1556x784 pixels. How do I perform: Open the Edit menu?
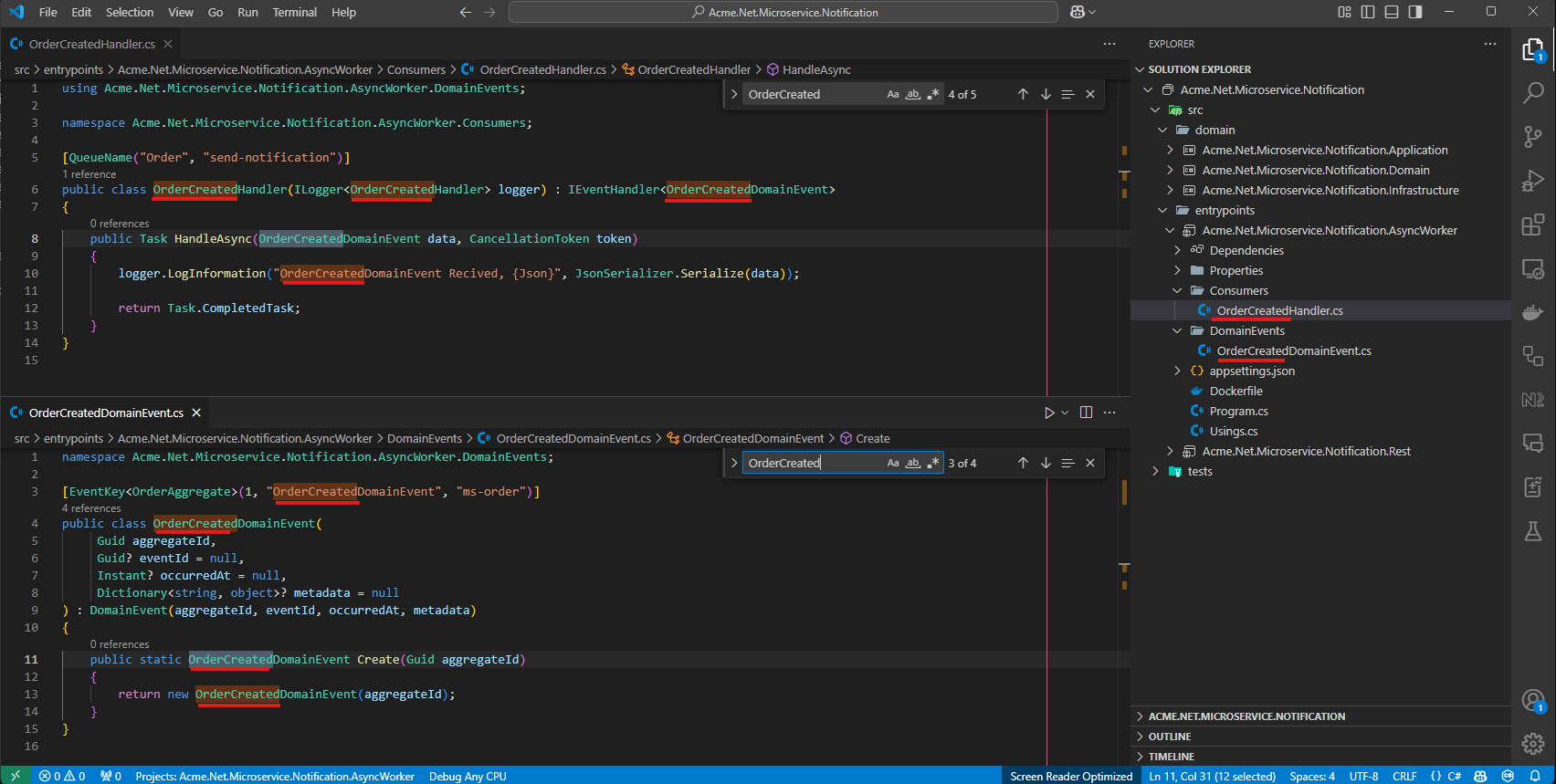coord(81,12)
